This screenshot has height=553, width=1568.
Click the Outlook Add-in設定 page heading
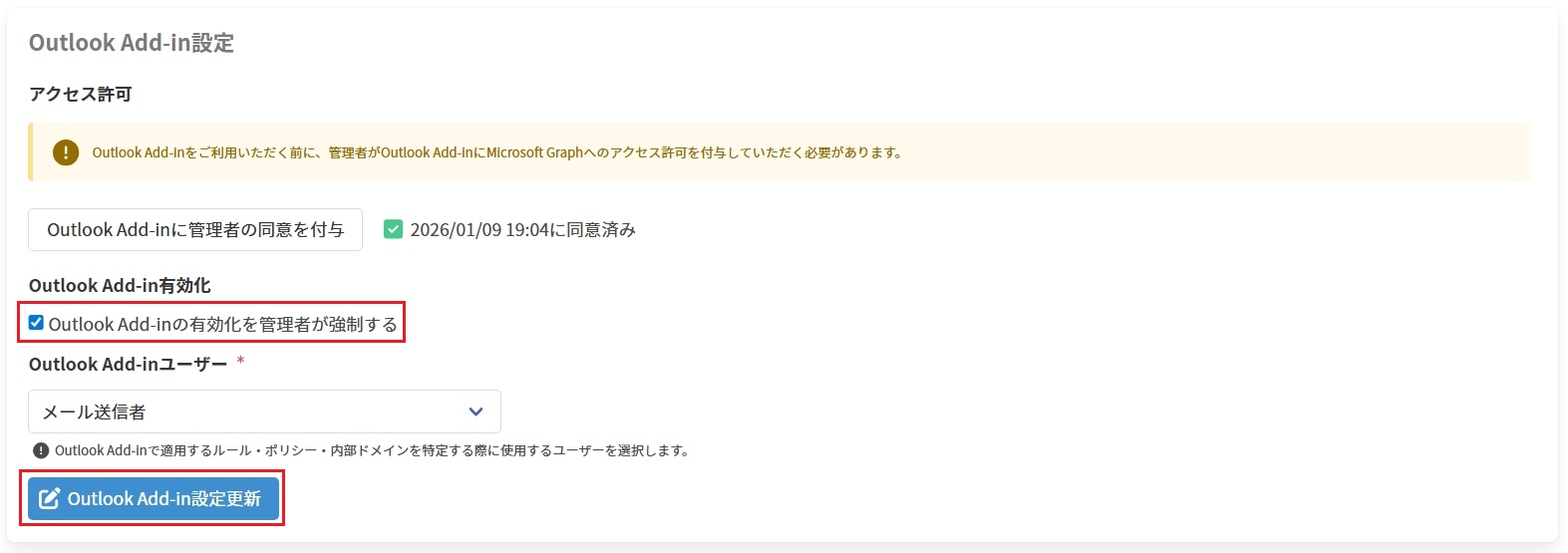132,43
